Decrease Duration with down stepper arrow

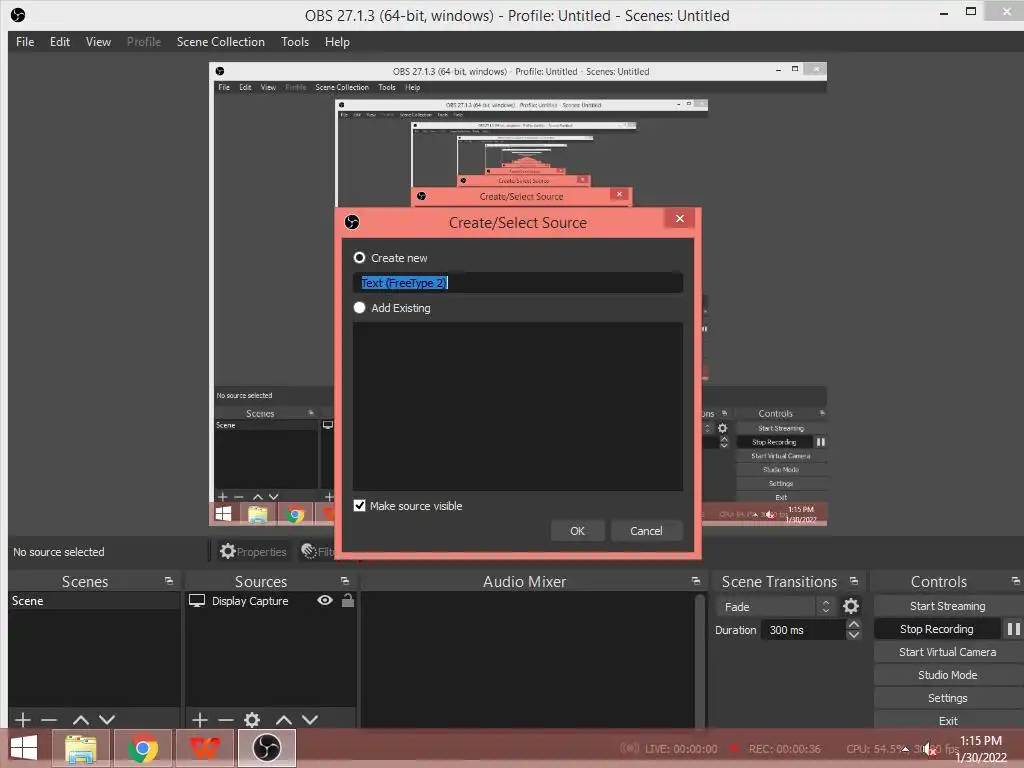pos(854,635)
